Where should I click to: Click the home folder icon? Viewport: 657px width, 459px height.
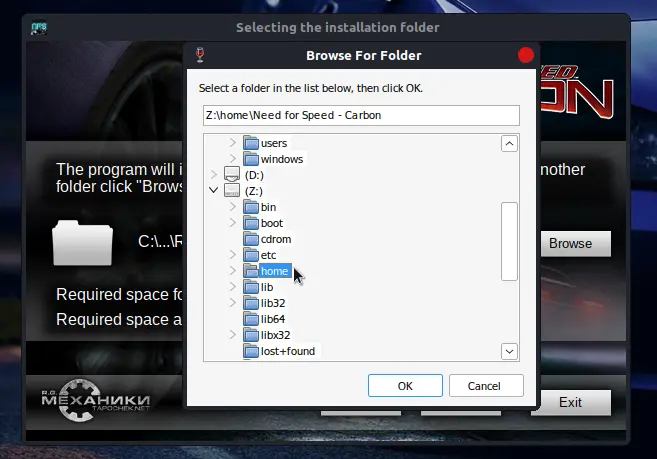251,271
